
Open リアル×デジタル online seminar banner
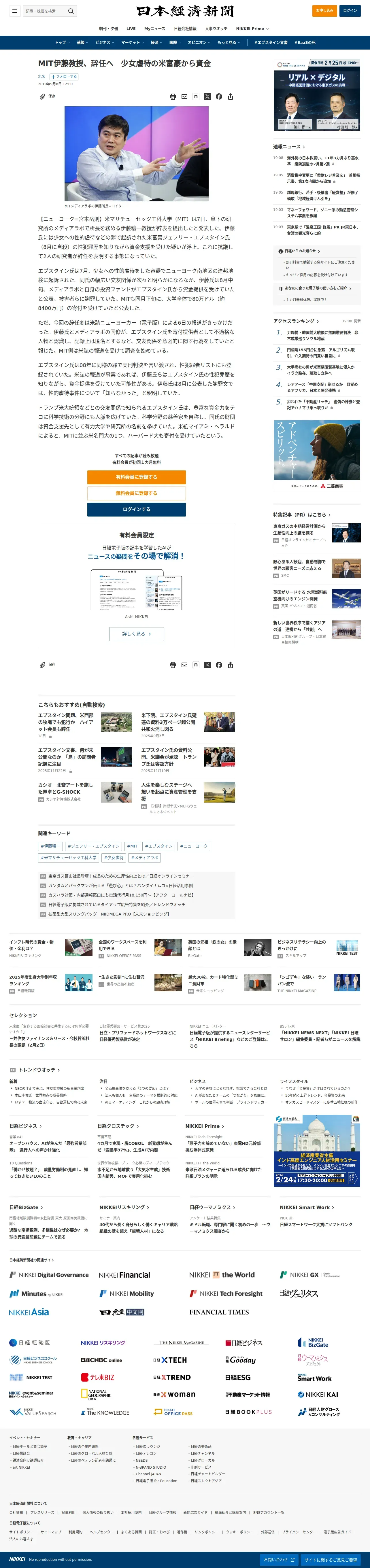click(317, 95)
